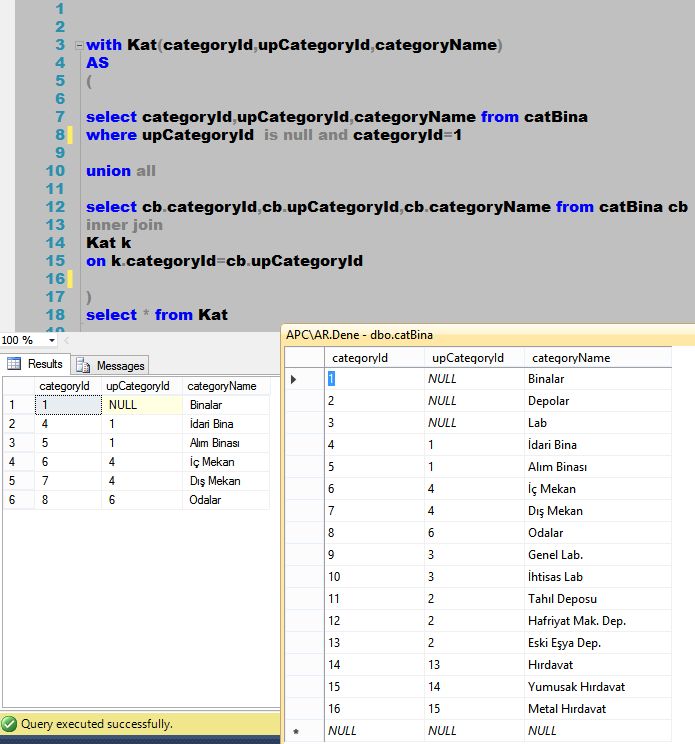This screenshot has width=695, height=744.
Task: Click the highlighted categoryId 1 cell in catBina
Action: [374, 379]
